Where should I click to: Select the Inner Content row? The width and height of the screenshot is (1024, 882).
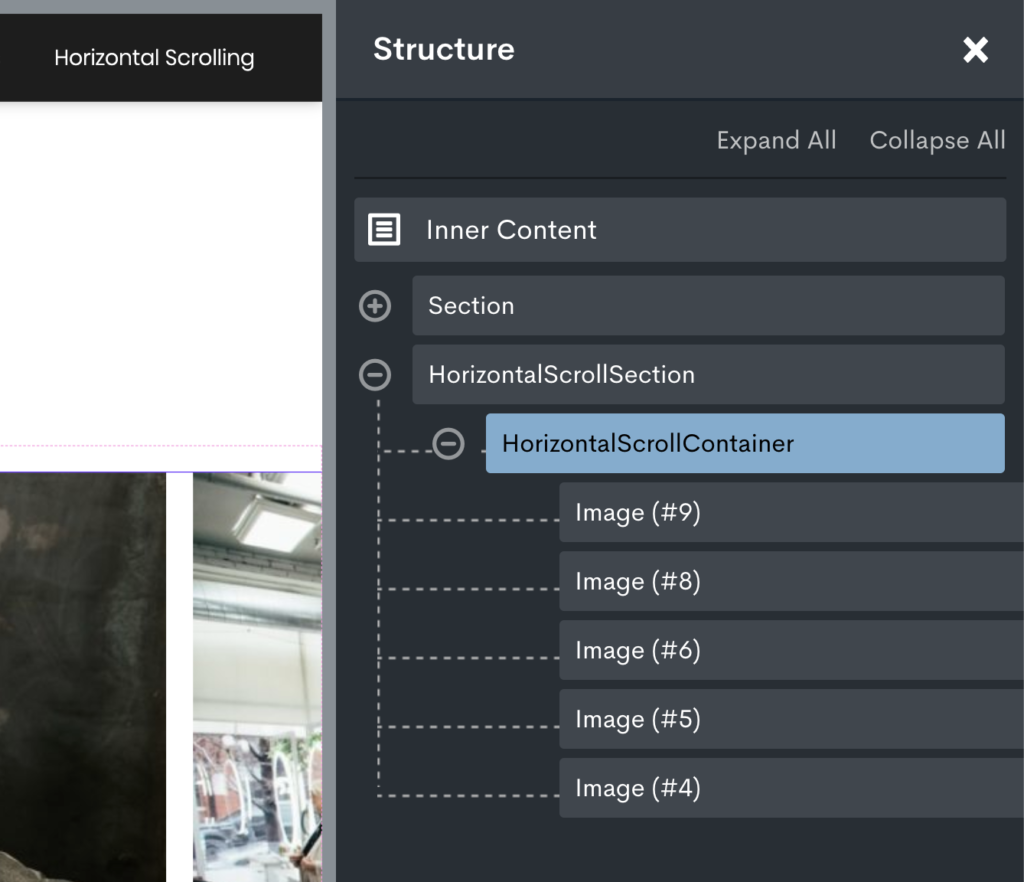click(680, 230)
